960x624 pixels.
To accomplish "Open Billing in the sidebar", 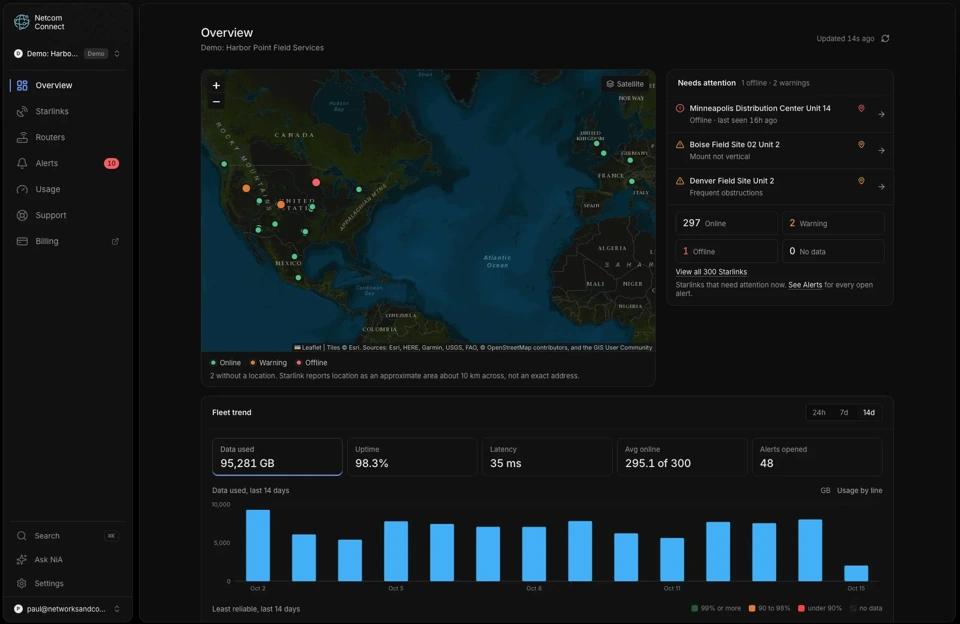I will click(67, 241).
